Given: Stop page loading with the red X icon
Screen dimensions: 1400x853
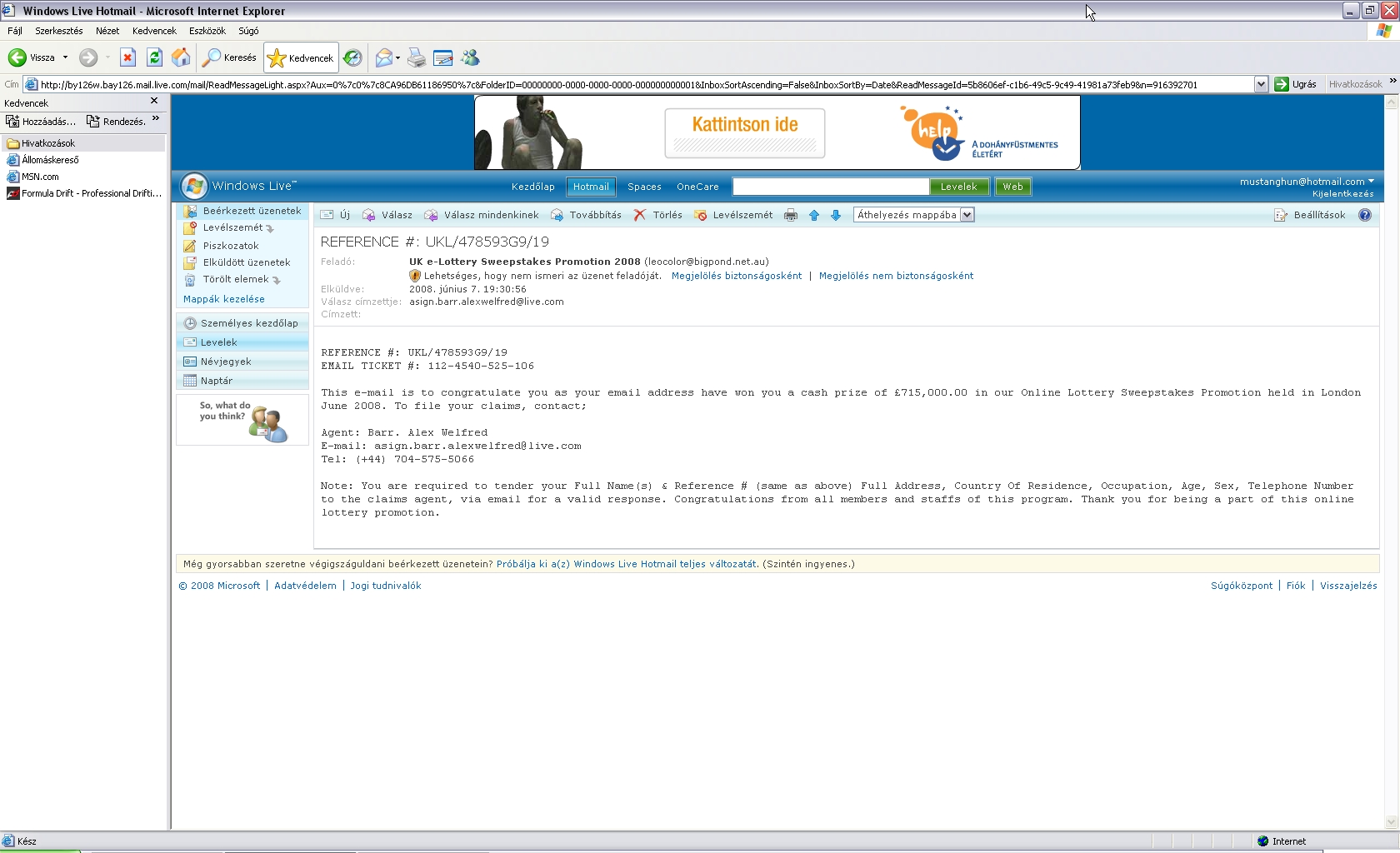Looking at the screenshot, I should [127, 57].
